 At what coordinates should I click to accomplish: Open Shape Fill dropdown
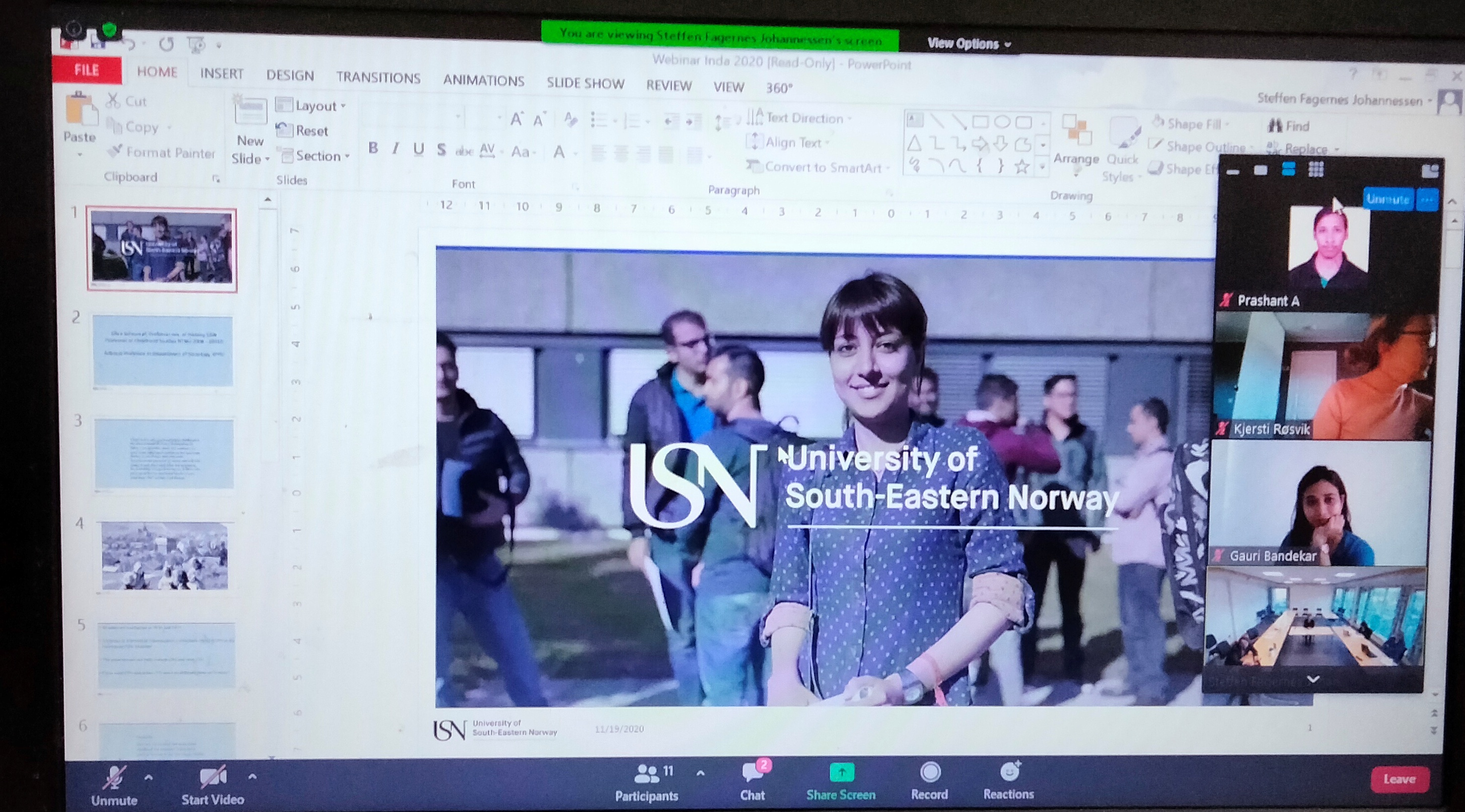coord(1191,123)
